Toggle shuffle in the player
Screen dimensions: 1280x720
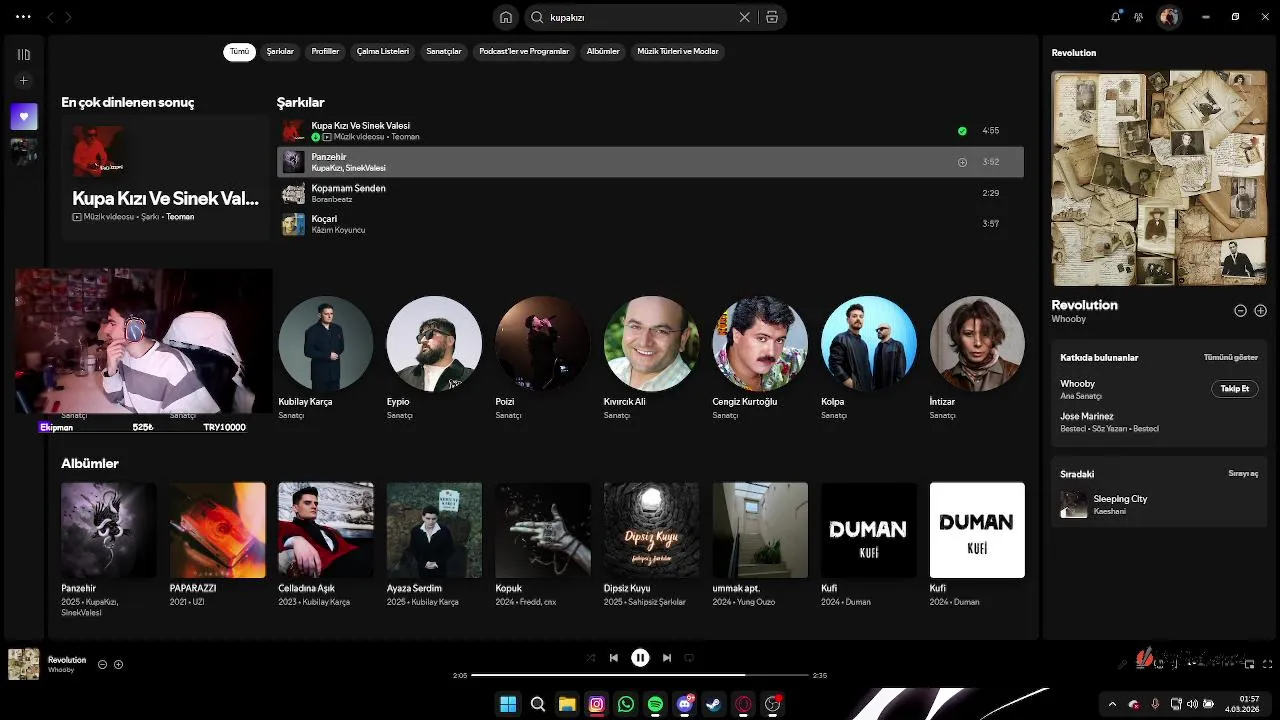590,658
